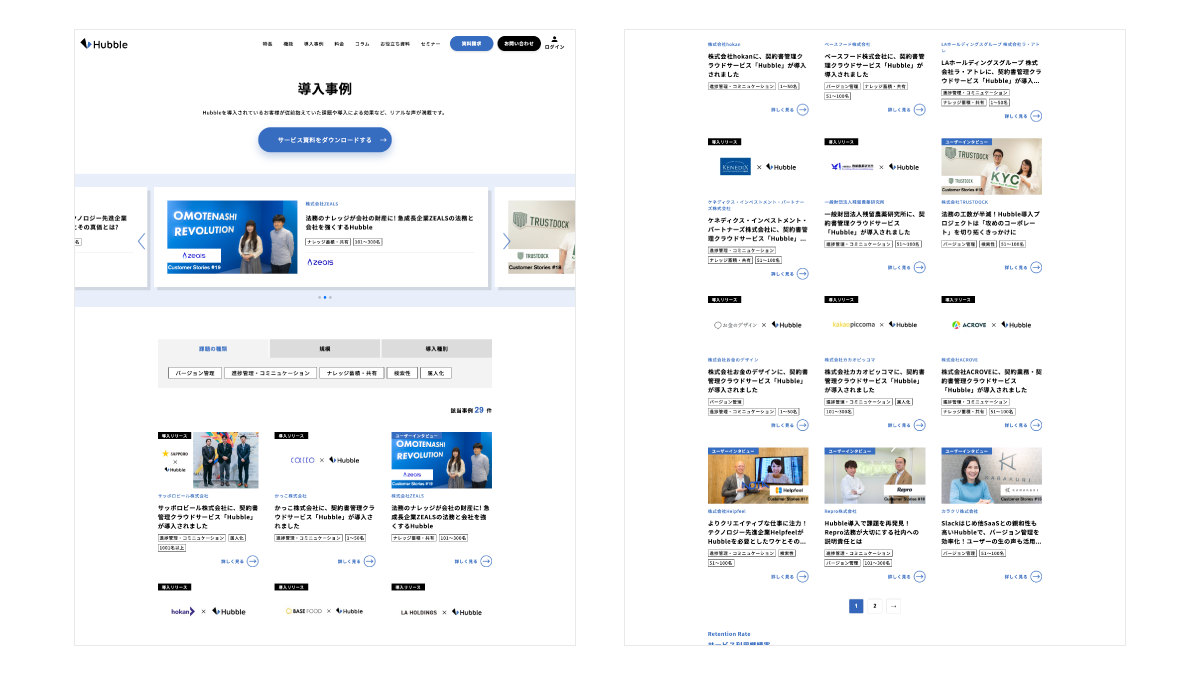The image size is (1200, 675).
Task: Switch to the 規模 filter tab
Action: (325, 349)
